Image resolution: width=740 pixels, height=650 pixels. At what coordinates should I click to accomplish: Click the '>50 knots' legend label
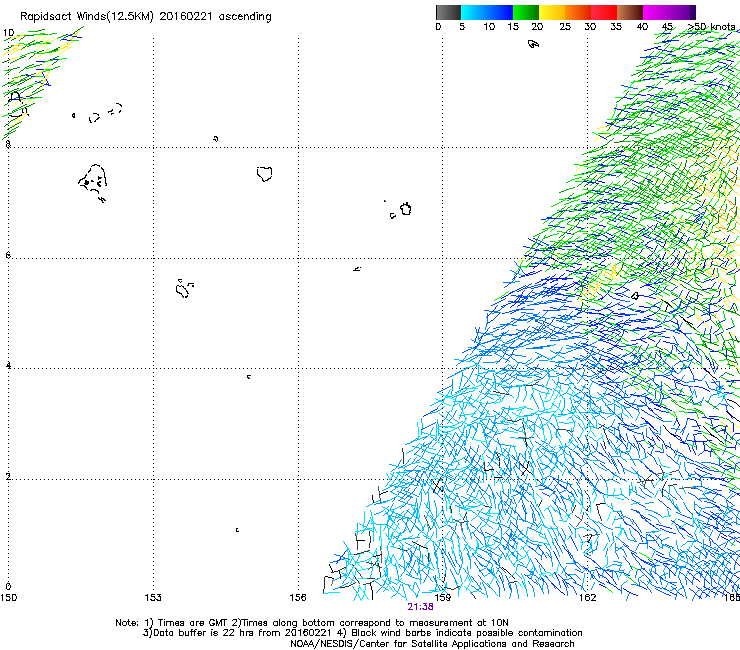click(711, 27)
